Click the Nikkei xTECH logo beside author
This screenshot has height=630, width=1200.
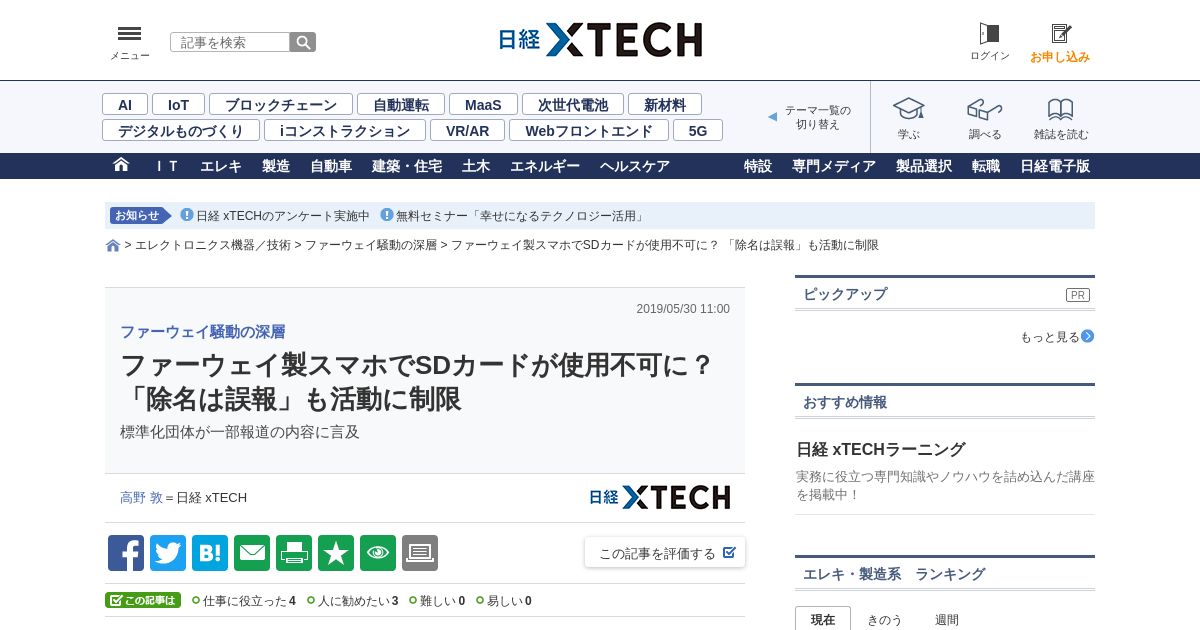659,497
